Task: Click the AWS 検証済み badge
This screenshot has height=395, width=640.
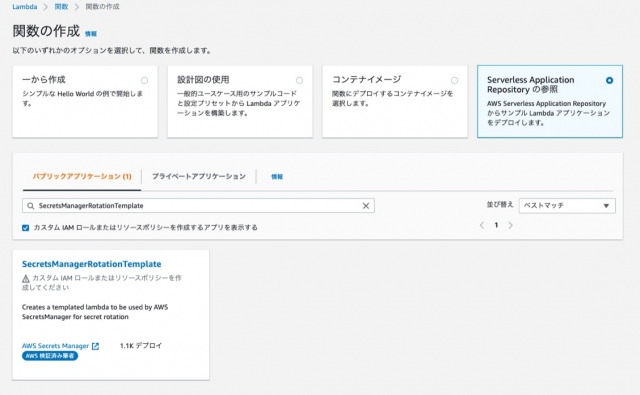Action: (50, 356)
